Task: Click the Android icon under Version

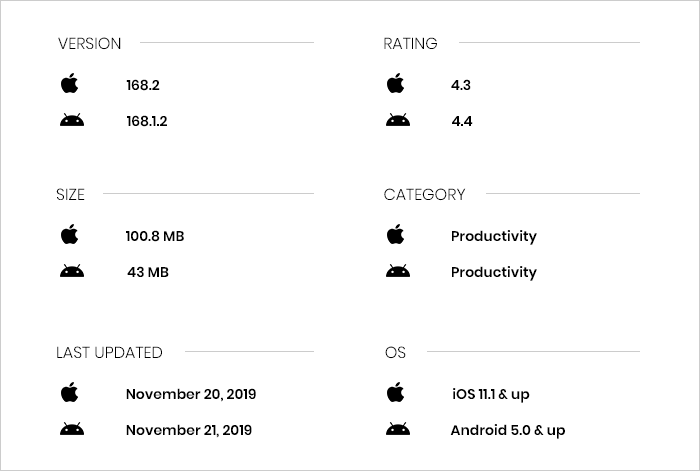Action: click(71, 121)
